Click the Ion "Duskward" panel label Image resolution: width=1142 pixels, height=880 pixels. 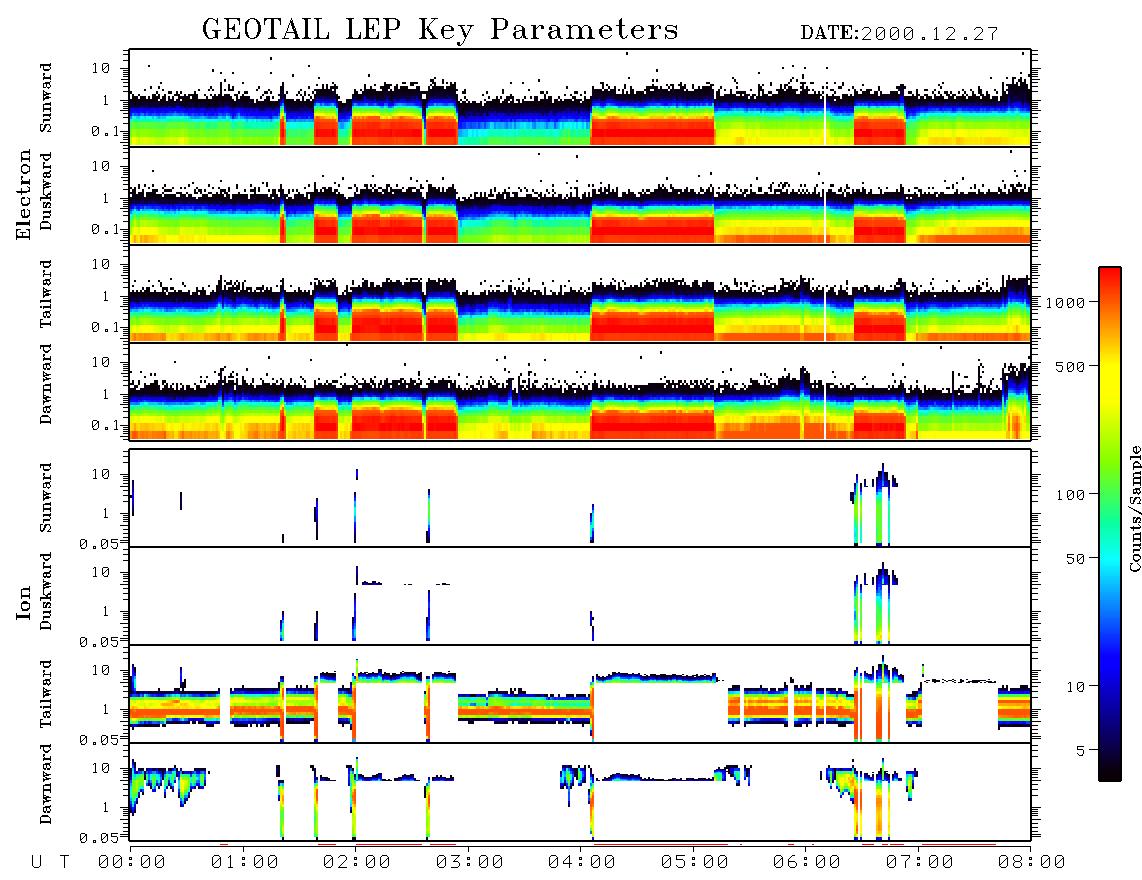[x=46, y=591]
